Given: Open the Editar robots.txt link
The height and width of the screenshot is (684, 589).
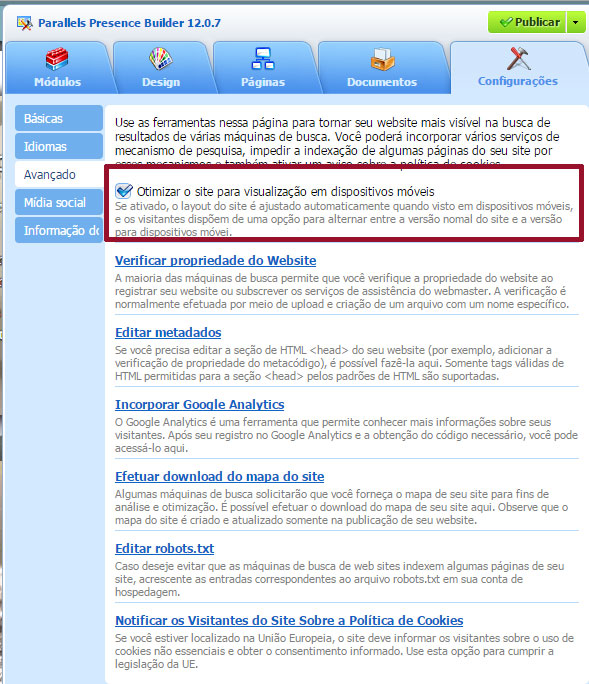Looking at the screenshot, I should [x=164, y=548].
